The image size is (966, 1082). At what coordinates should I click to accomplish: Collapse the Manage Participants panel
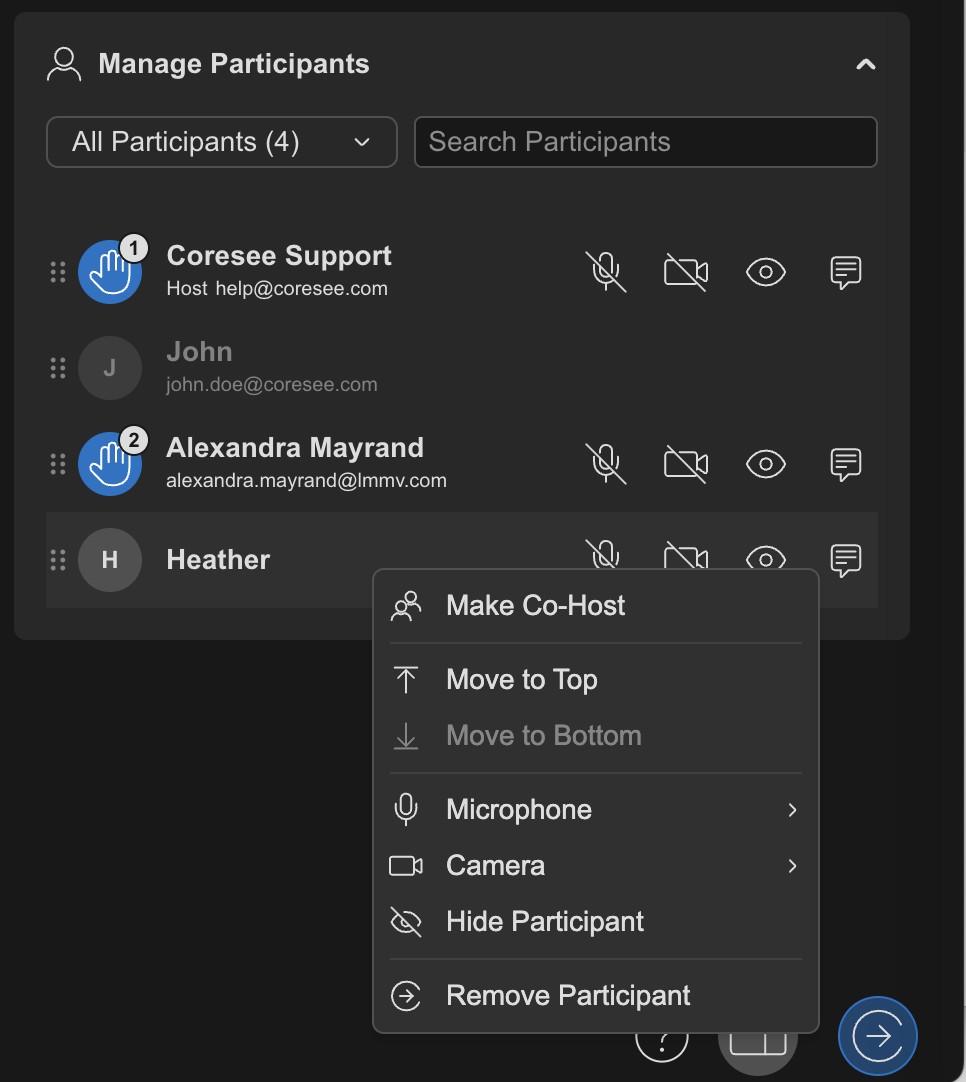(866, 64)
